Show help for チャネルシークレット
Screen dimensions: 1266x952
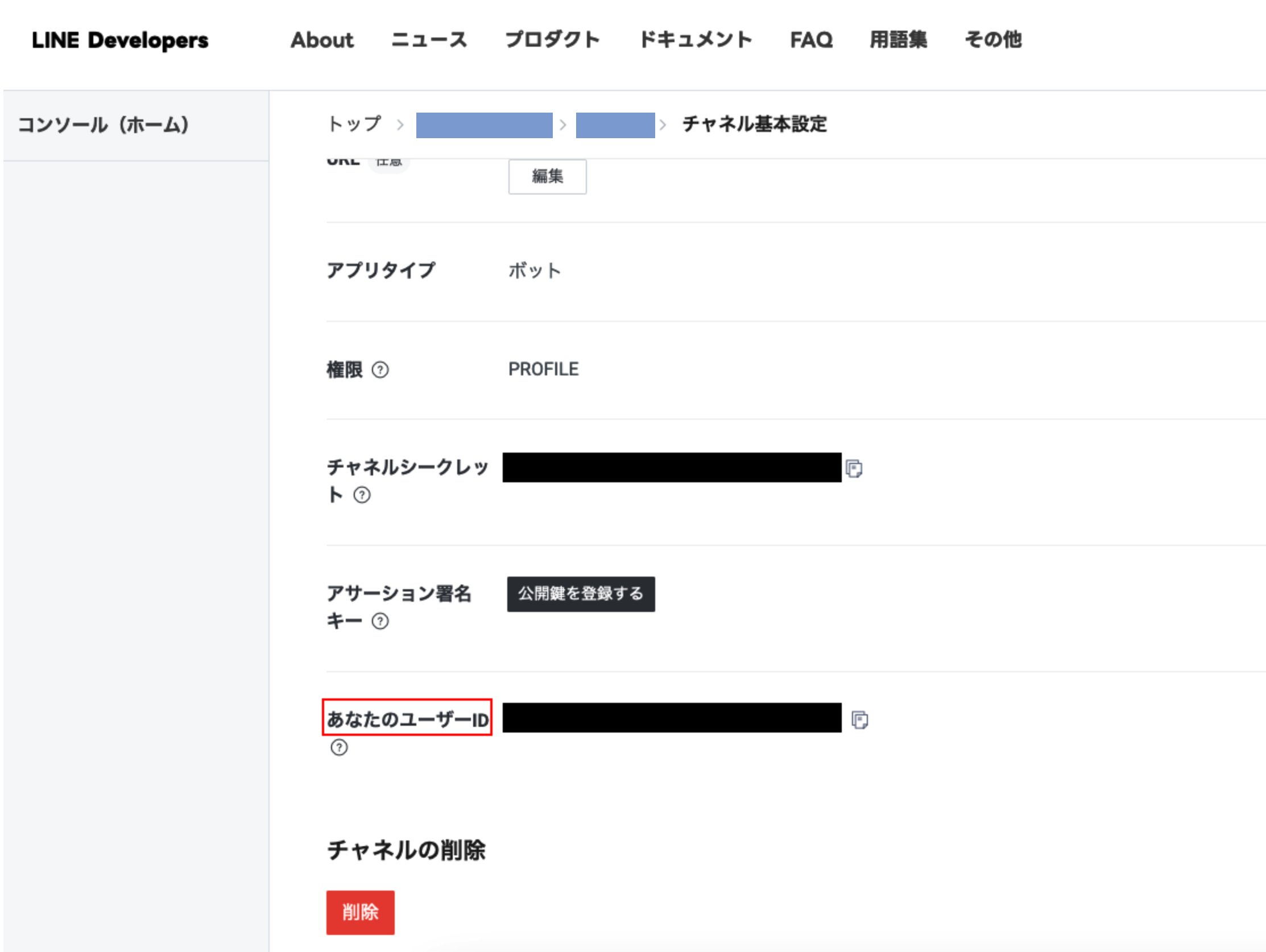[362, 495]
